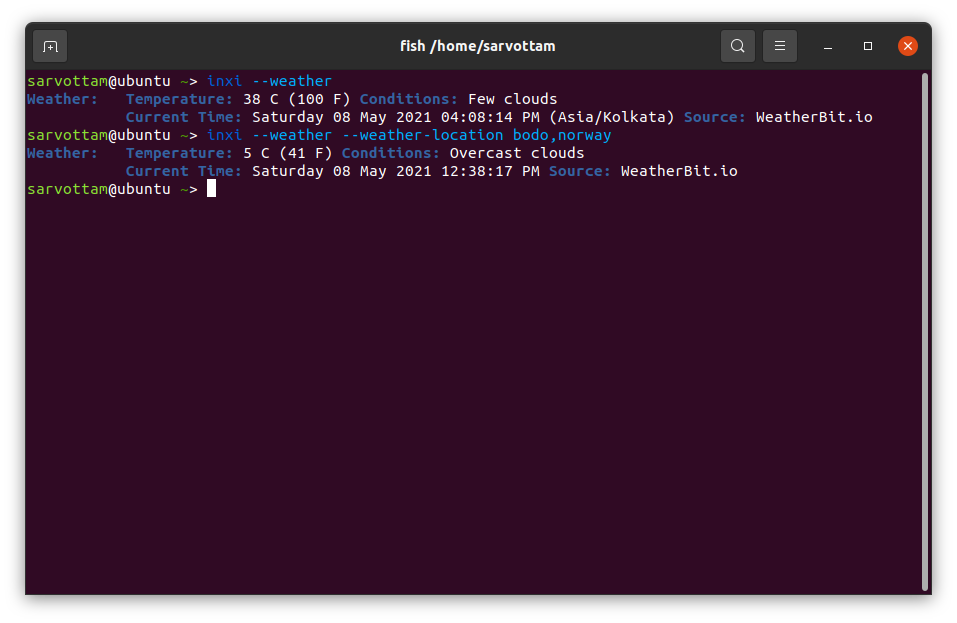This screenshot has height=623, width=957.
Task: Click the '5 C (41 F)' temperature value
Action: 287,153
